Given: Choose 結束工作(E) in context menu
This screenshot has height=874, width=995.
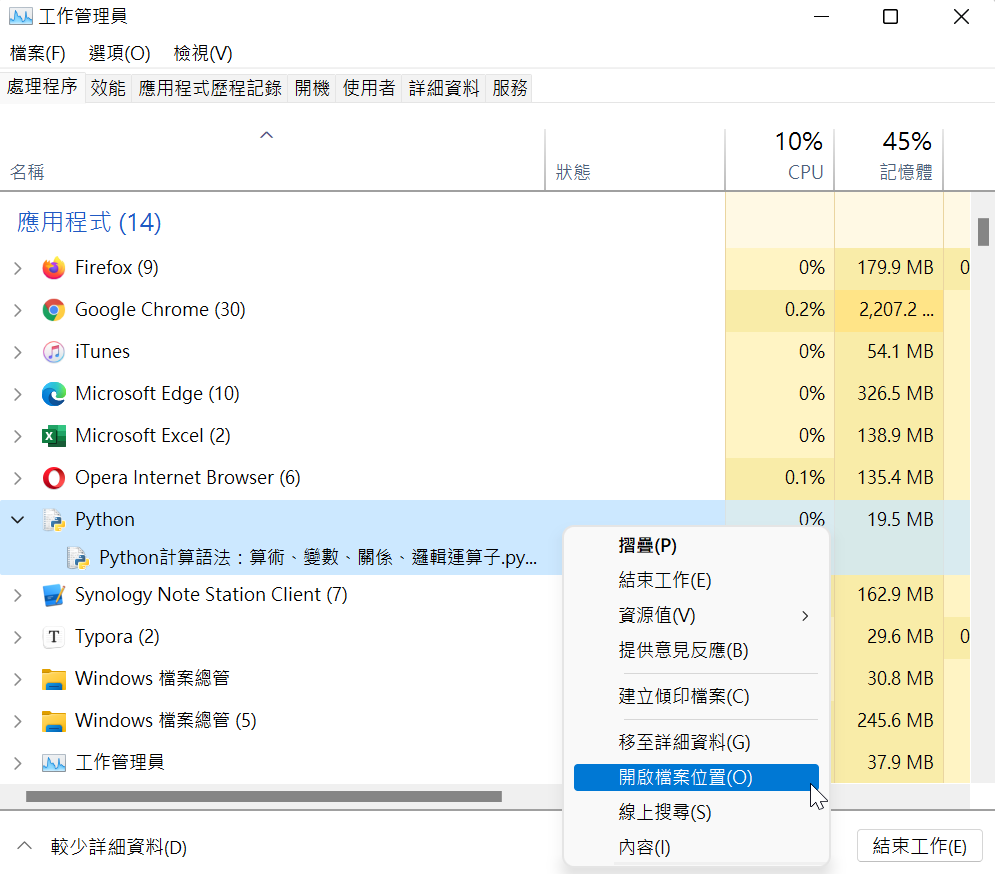Looking at the screenshot, I should [696, 580].
